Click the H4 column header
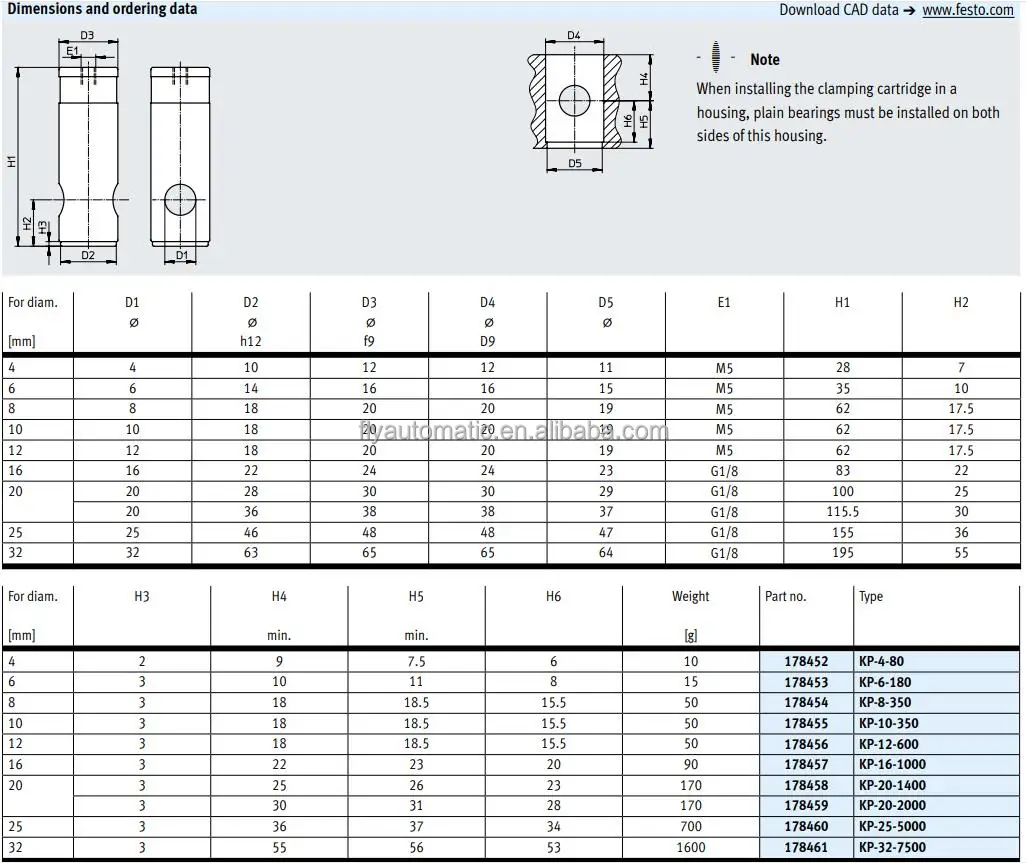Viewport: 1026px width, 863px height. click(279, 597)
